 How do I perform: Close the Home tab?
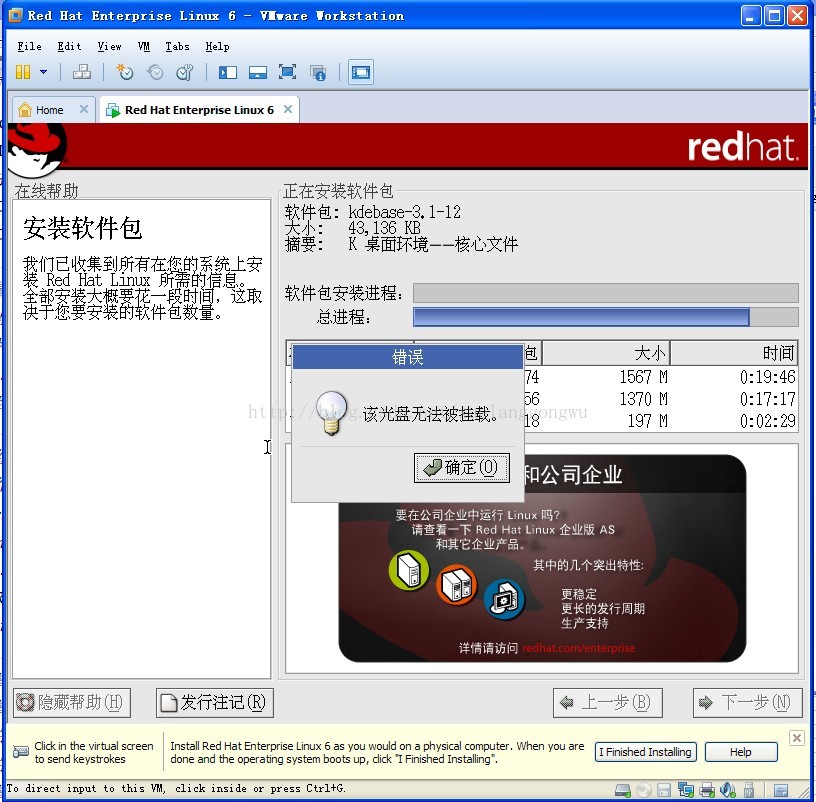point(84,109)
